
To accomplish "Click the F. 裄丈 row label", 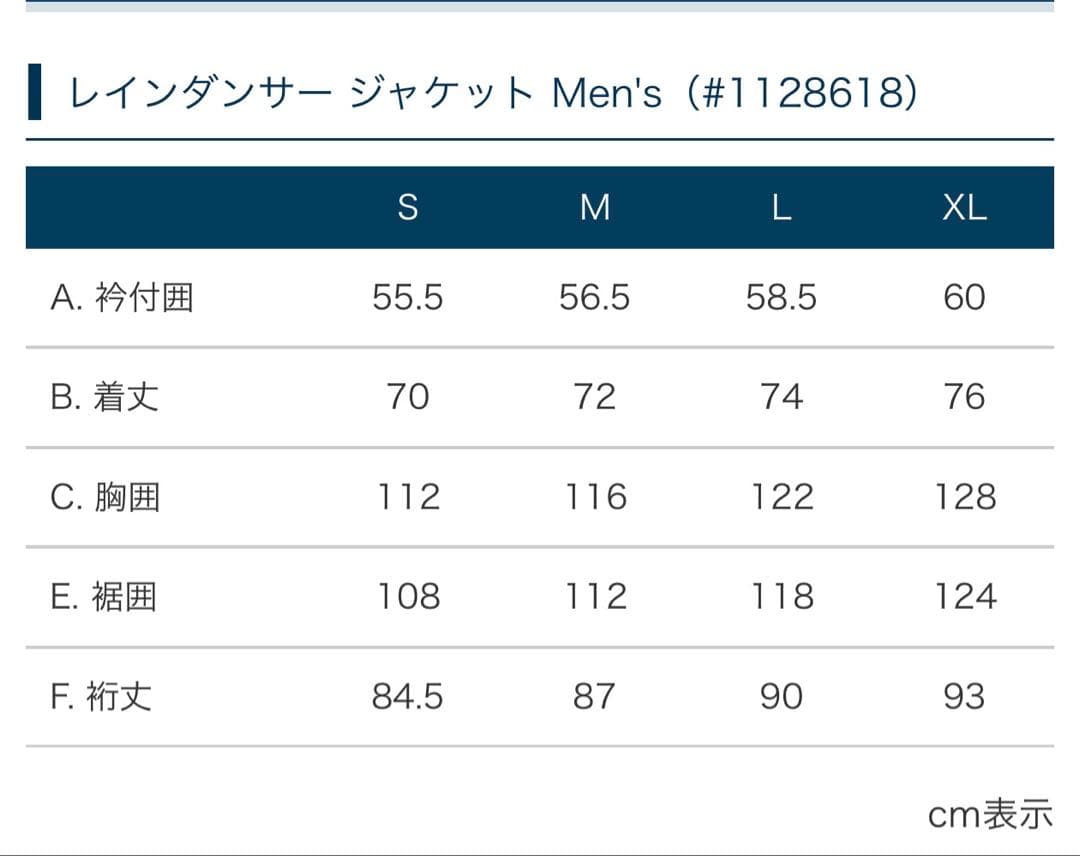I will tap(102, 696).
